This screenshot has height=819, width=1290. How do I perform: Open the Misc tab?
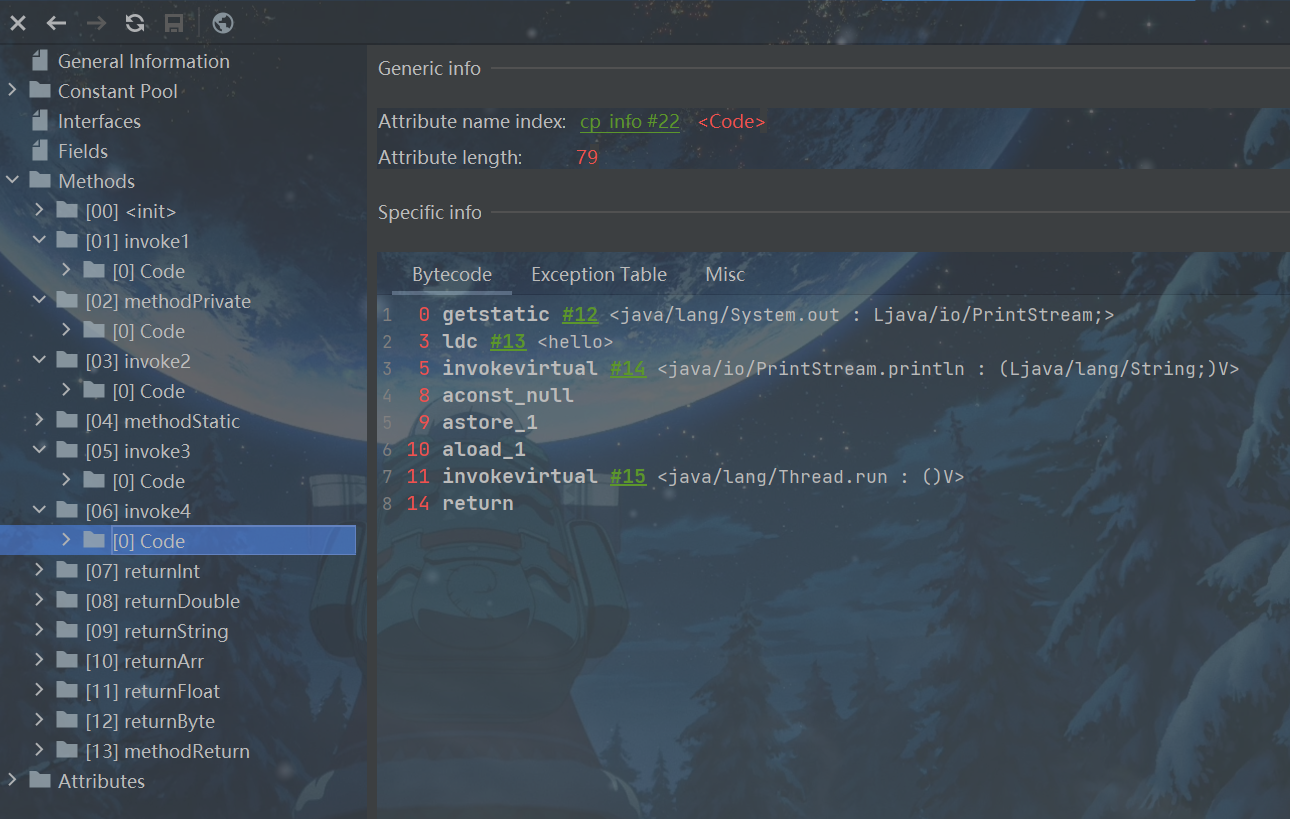pos(725,275)
